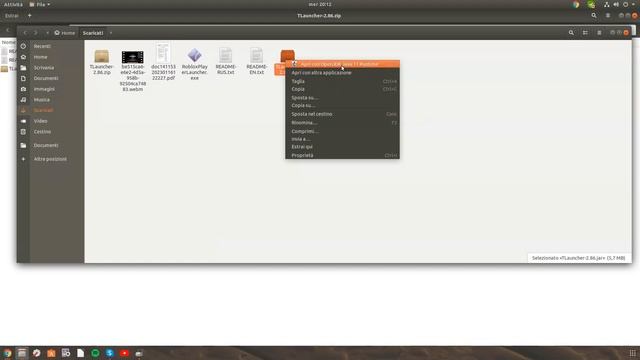Select README-EN.txt file
Image resolution: width=640 pixels, height=360 pixels.
(x=256, y=56)
